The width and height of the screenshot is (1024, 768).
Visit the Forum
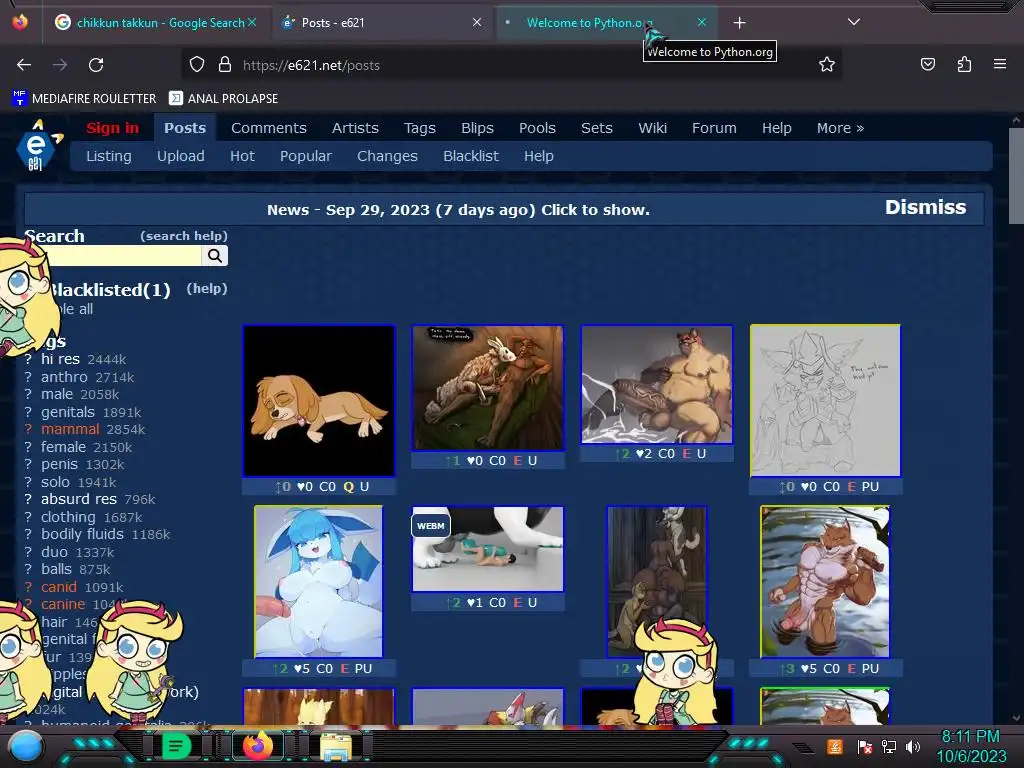[714, 128]
